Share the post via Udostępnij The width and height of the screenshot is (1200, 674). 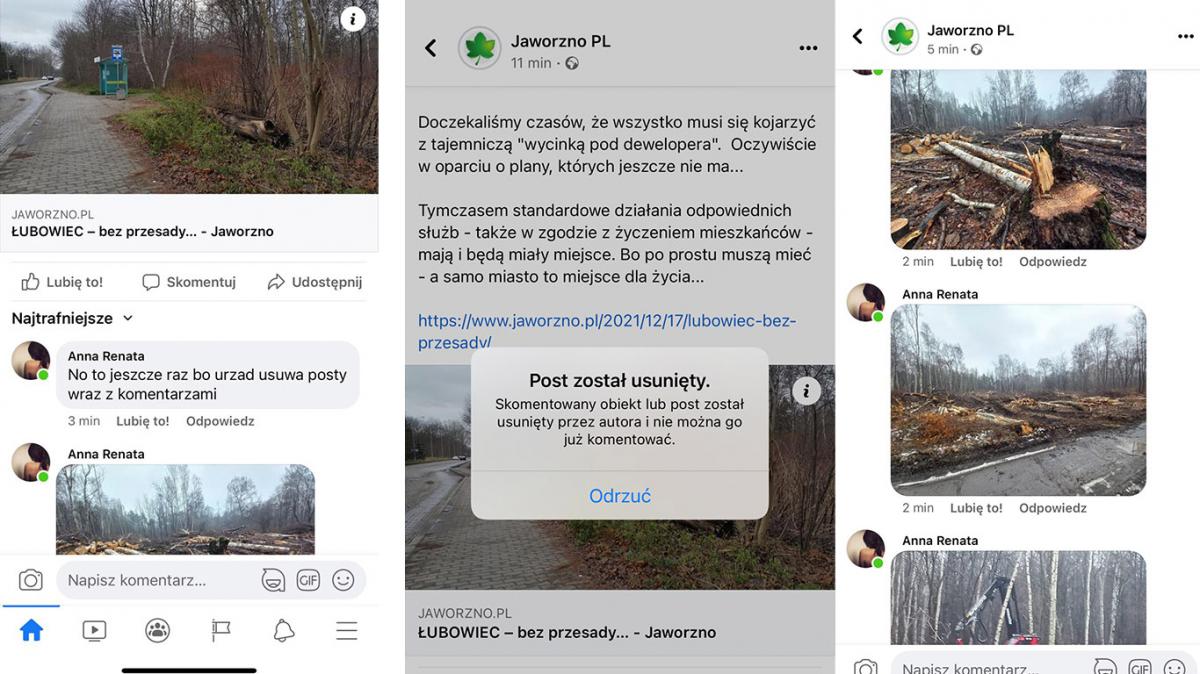click(314, 282)
